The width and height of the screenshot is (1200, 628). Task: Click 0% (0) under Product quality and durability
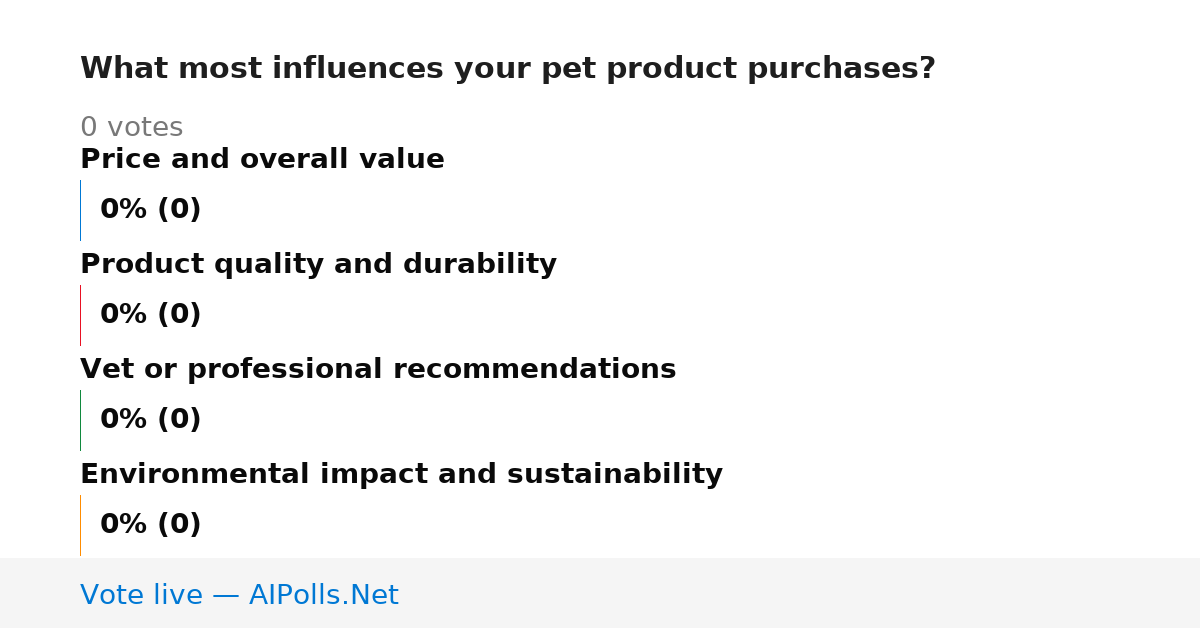point(150,315)
